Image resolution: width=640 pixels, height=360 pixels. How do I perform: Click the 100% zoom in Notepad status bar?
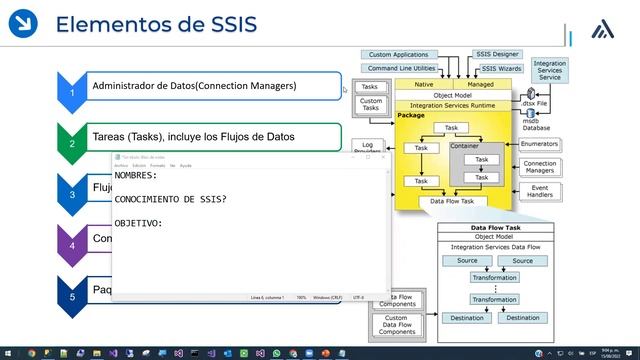point(301,298)
